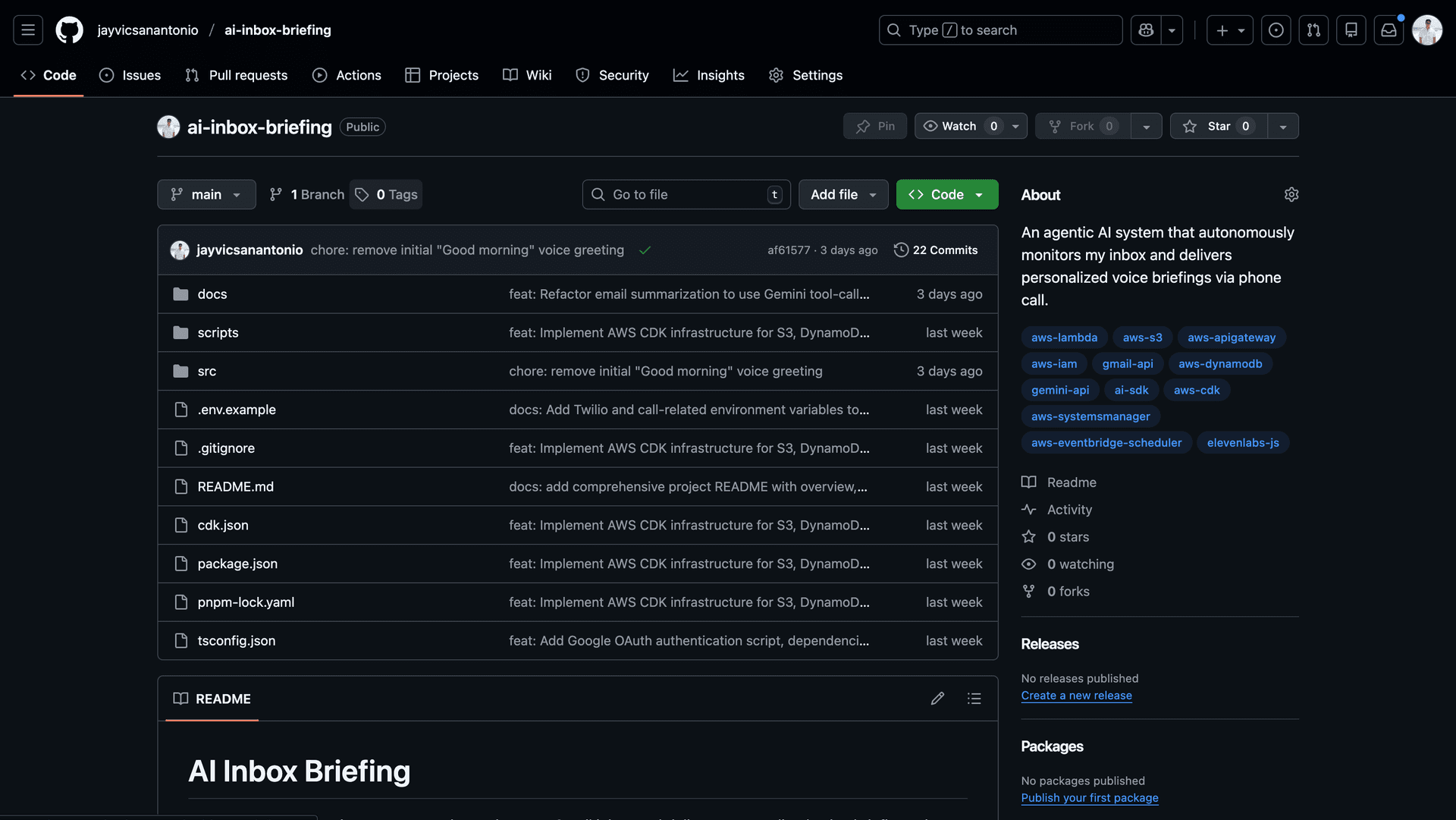This screenshot has height=820, width=1456.
Task: Pin the ai-inbox-briefing repository
Action: (x=874, y=126)
